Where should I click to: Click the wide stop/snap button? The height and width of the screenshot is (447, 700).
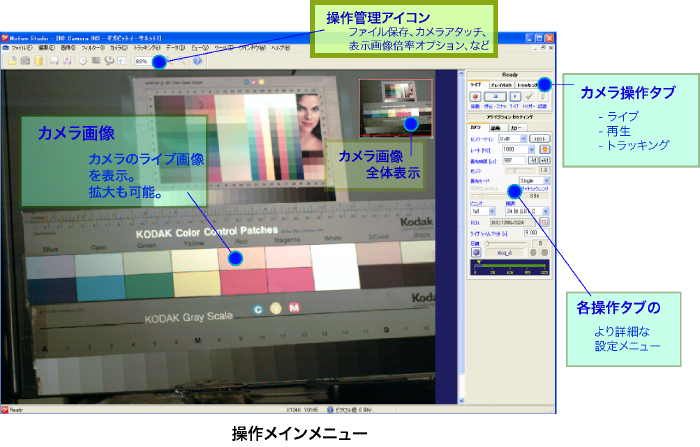tap(496, 96)
